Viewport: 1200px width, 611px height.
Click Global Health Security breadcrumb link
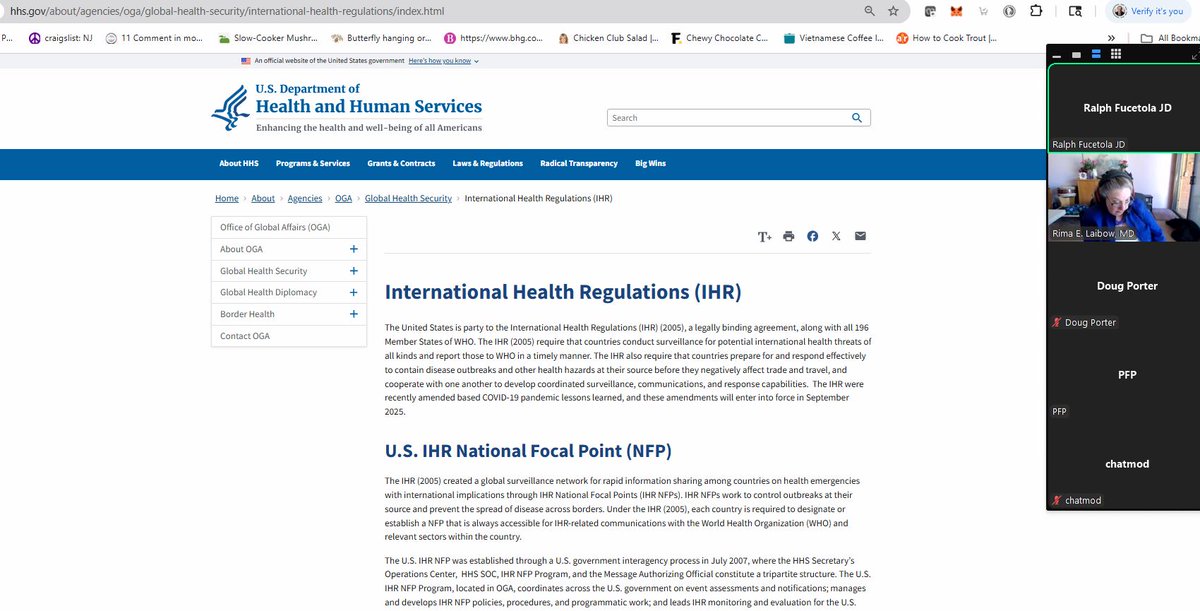tap(408, 198)
